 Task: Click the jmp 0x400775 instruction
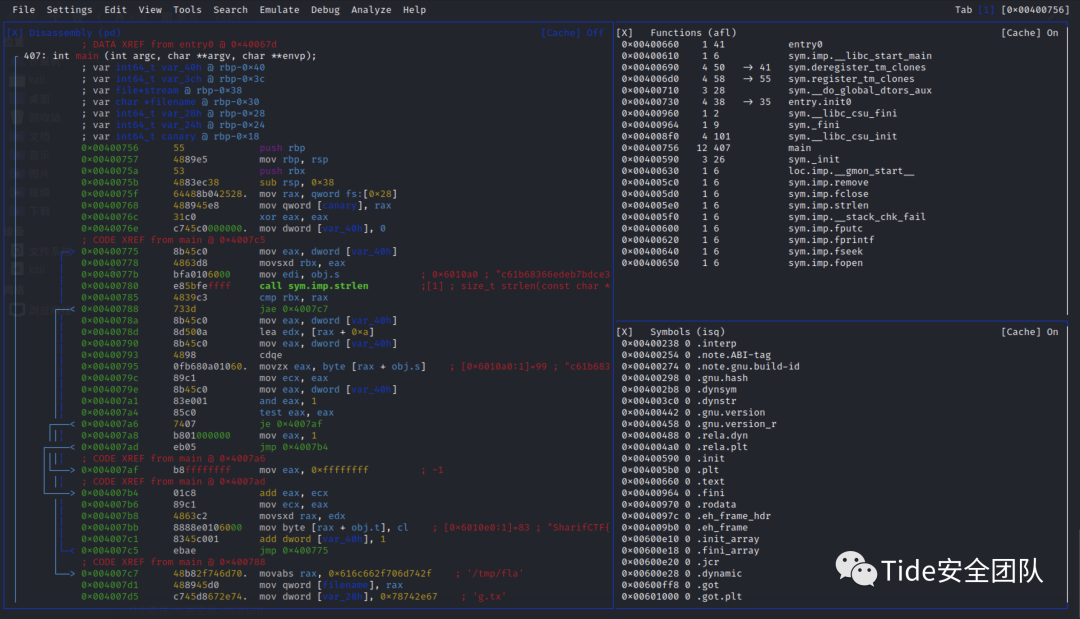[293, 550]
